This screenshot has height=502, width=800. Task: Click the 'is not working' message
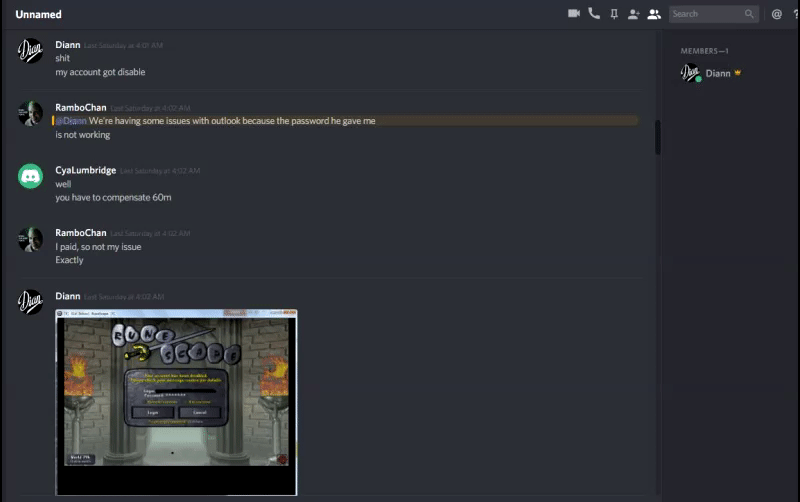pyautogui.click(x=83, y=135)
